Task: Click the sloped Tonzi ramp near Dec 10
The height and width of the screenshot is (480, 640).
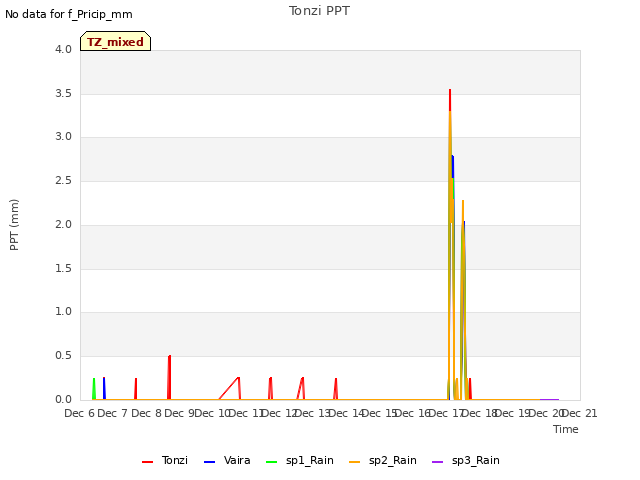Action: [229, 388]
